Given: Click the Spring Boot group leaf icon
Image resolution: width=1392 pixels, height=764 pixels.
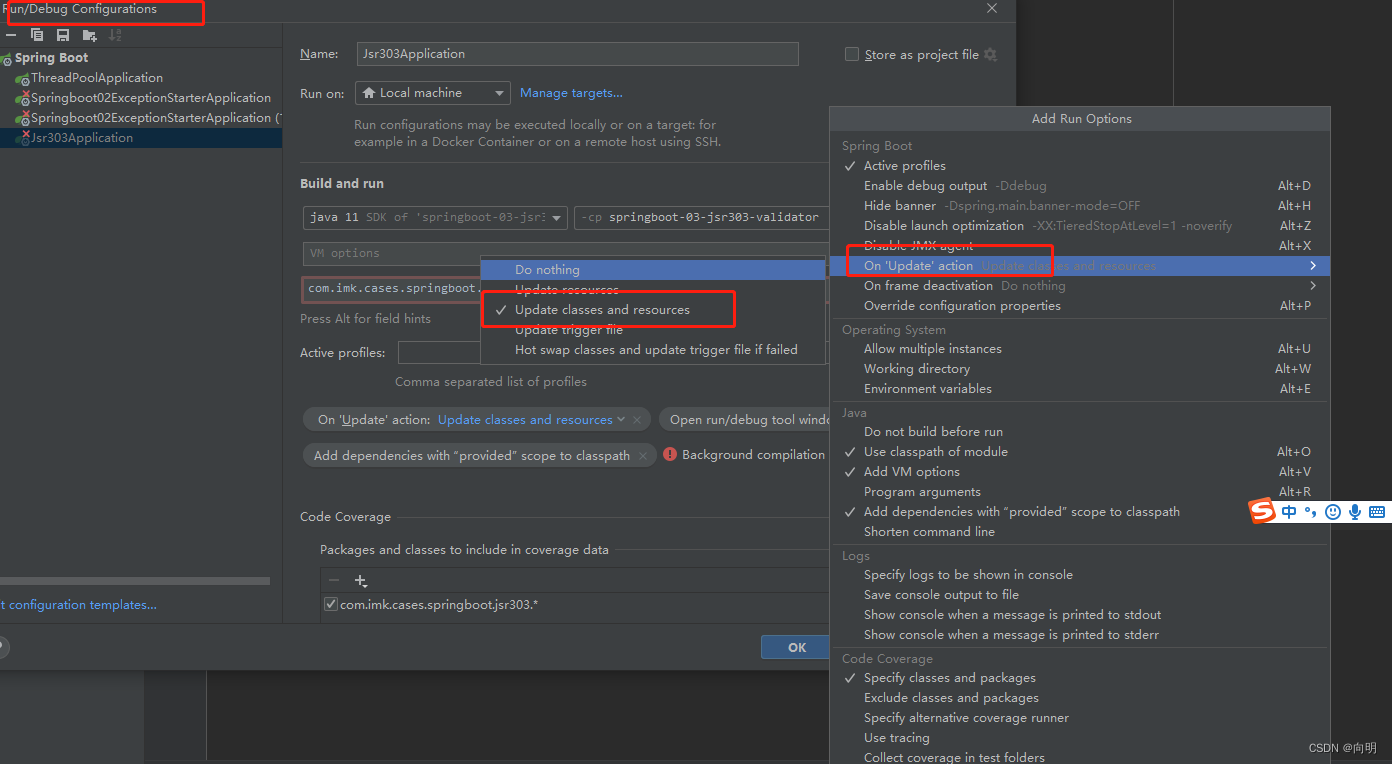Looking at the screenshot, I should 6,59.
